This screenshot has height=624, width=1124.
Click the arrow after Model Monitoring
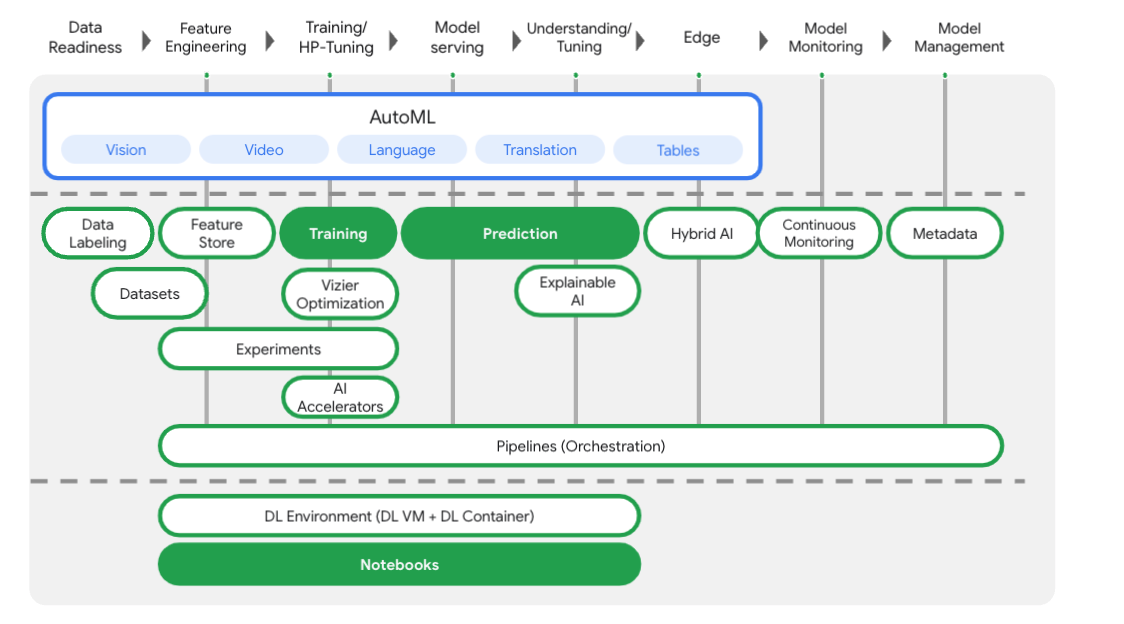(x=887, y=41)
